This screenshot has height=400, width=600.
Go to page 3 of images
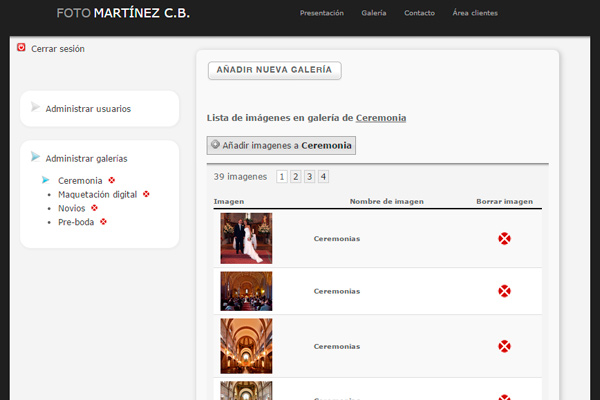(x=310, y=177)
